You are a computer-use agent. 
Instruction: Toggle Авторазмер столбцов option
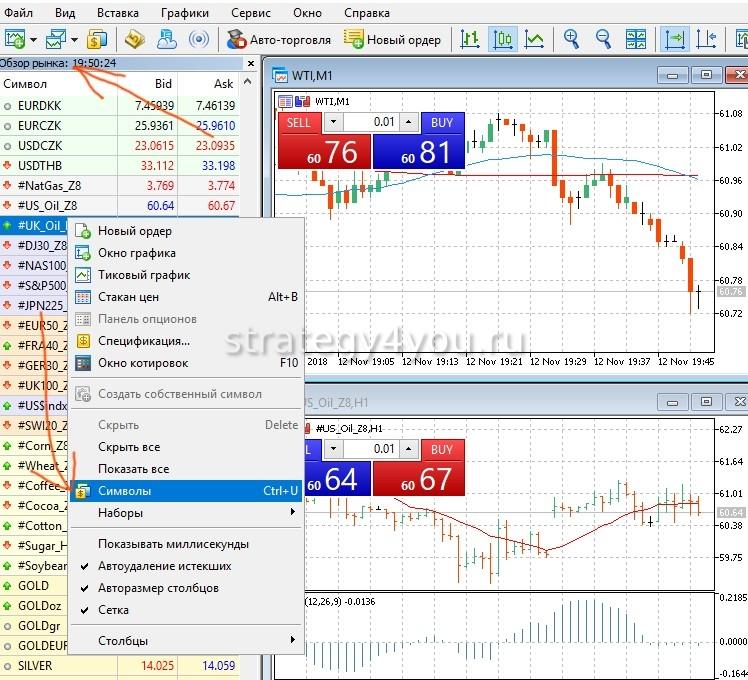(158, 588)
